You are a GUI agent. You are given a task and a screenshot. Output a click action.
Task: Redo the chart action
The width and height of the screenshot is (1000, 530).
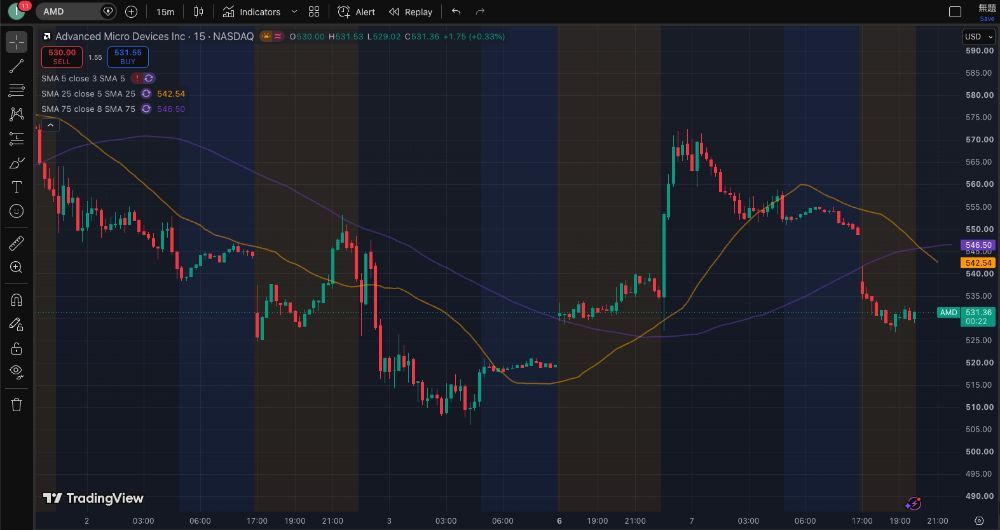(480, 11)
